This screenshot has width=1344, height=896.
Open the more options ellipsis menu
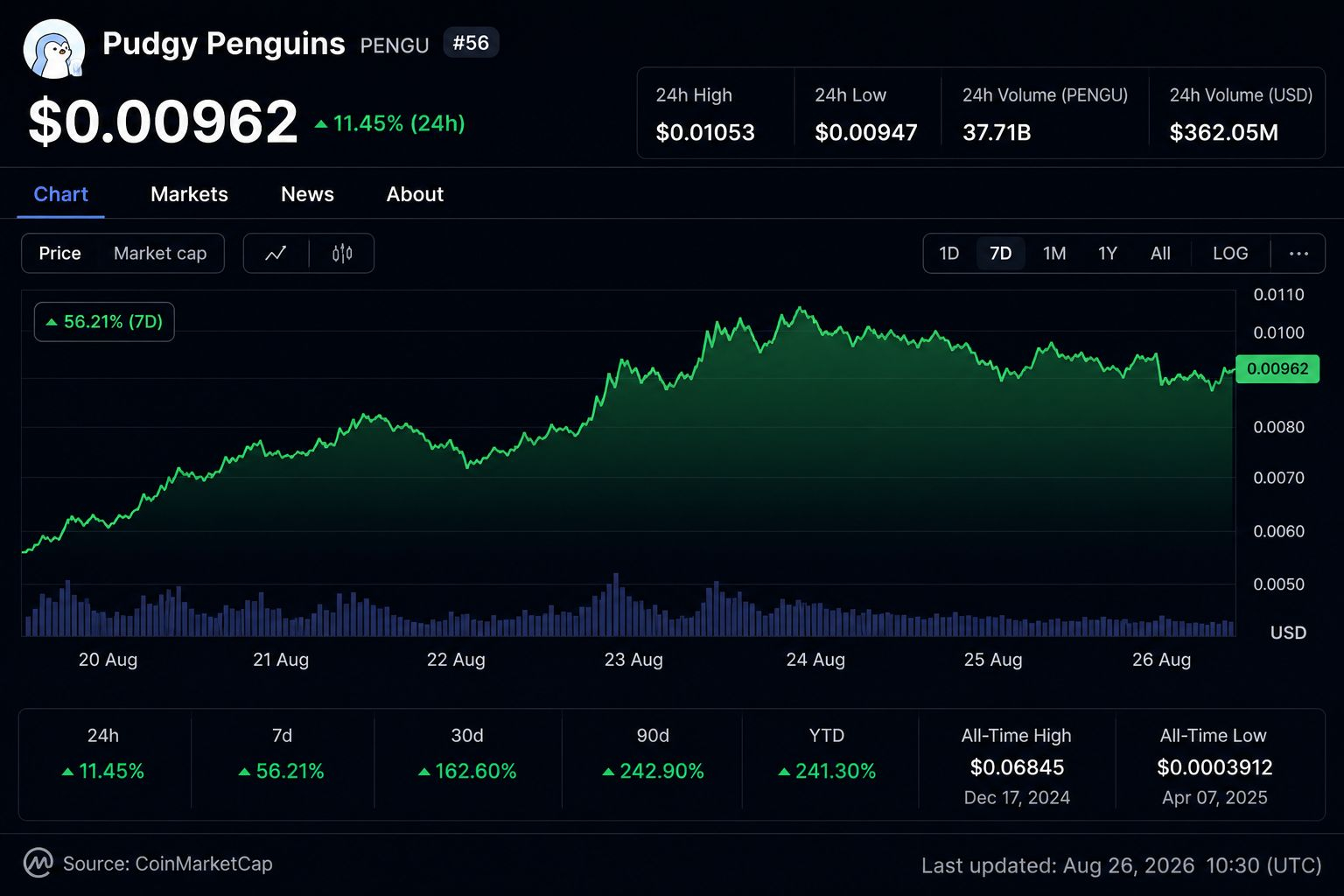(1298, 254)
